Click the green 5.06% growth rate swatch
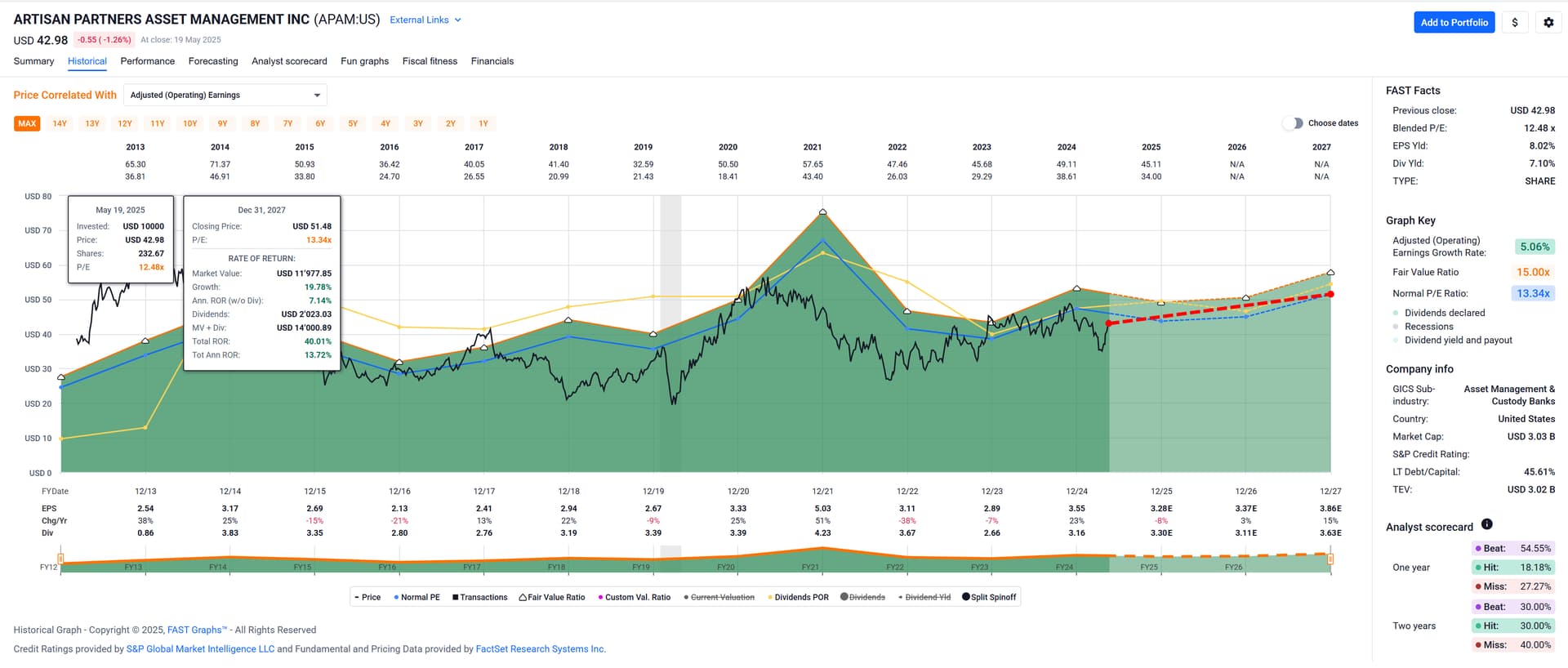The image size is (1568, 668). 1535,247
